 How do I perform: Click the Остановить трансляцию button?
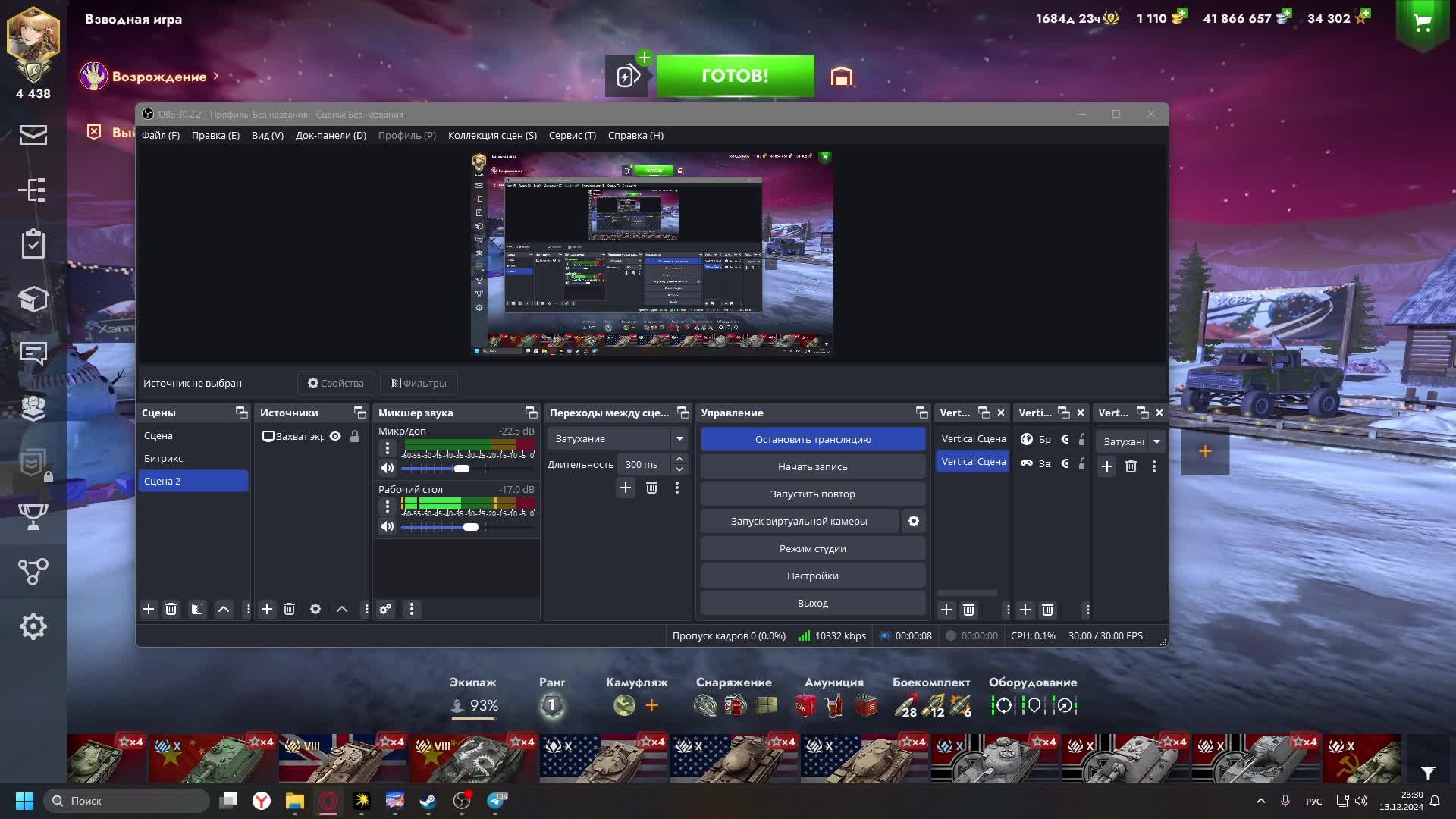pyautogui.click(x=812, y=439)
